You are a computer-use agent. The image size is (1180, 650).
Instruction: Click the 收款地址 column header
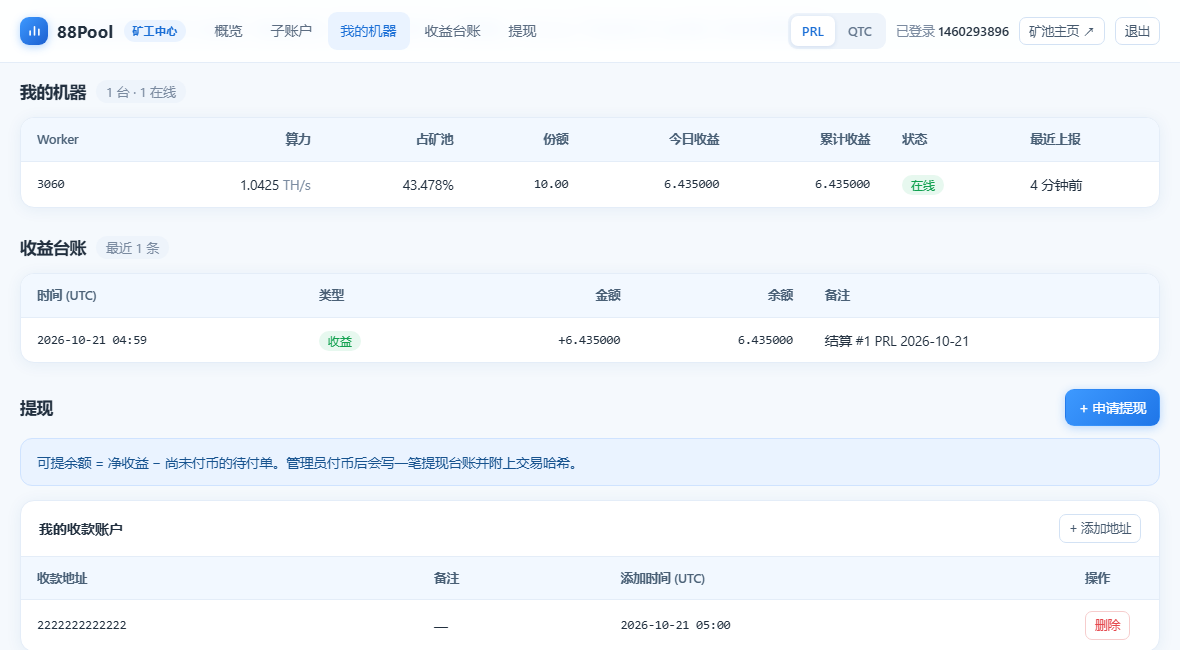pos(62,578)
